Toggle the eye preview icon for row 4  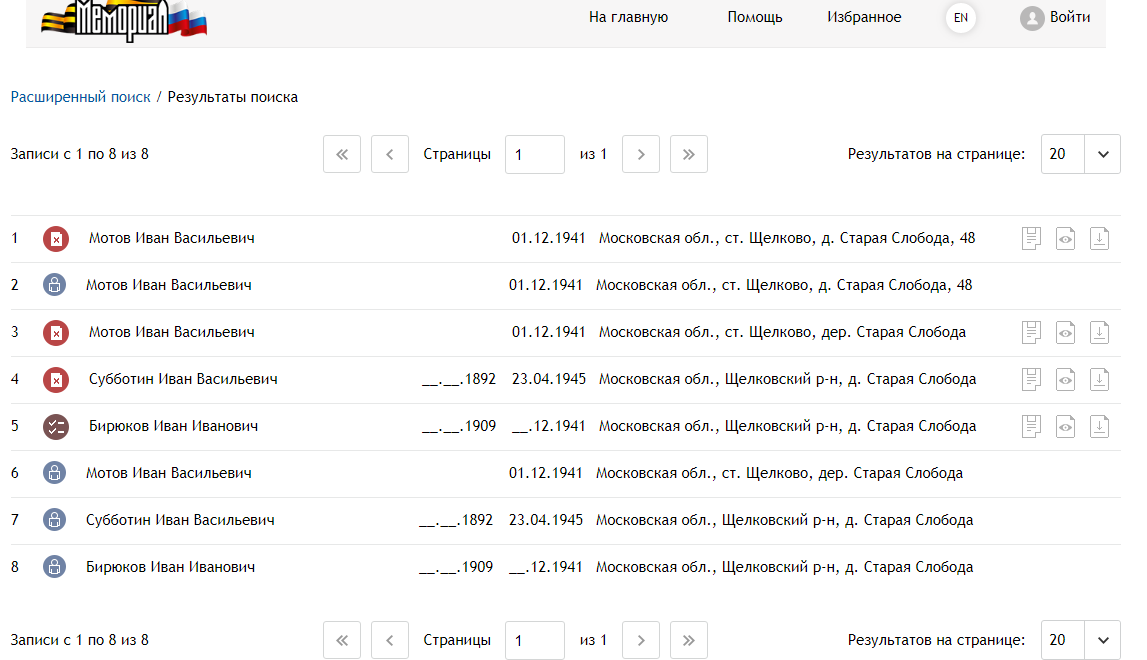(x=1066, y=380)
